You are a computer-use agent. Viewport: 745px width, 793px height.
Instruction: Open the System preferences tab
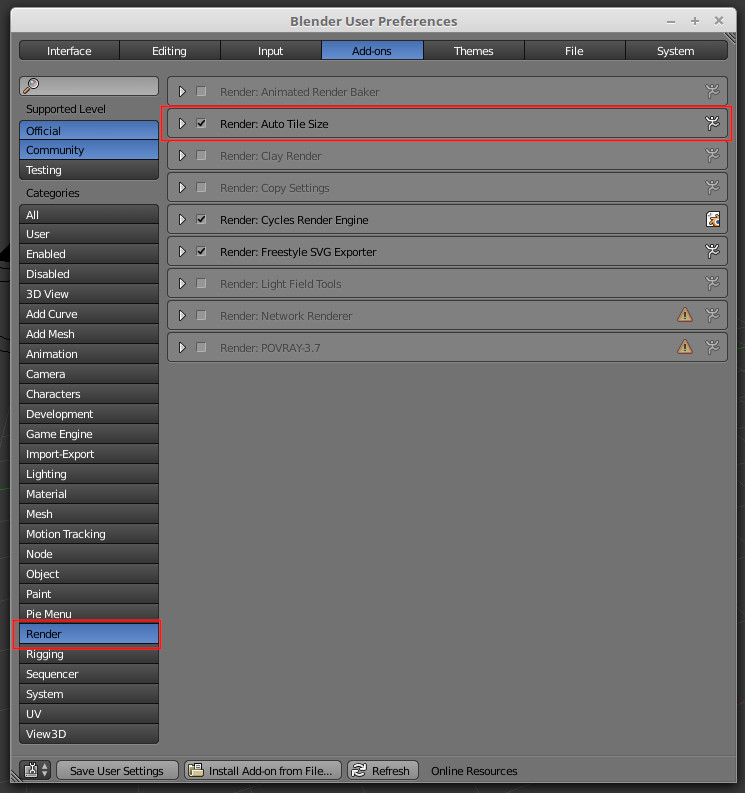(676, 51)
